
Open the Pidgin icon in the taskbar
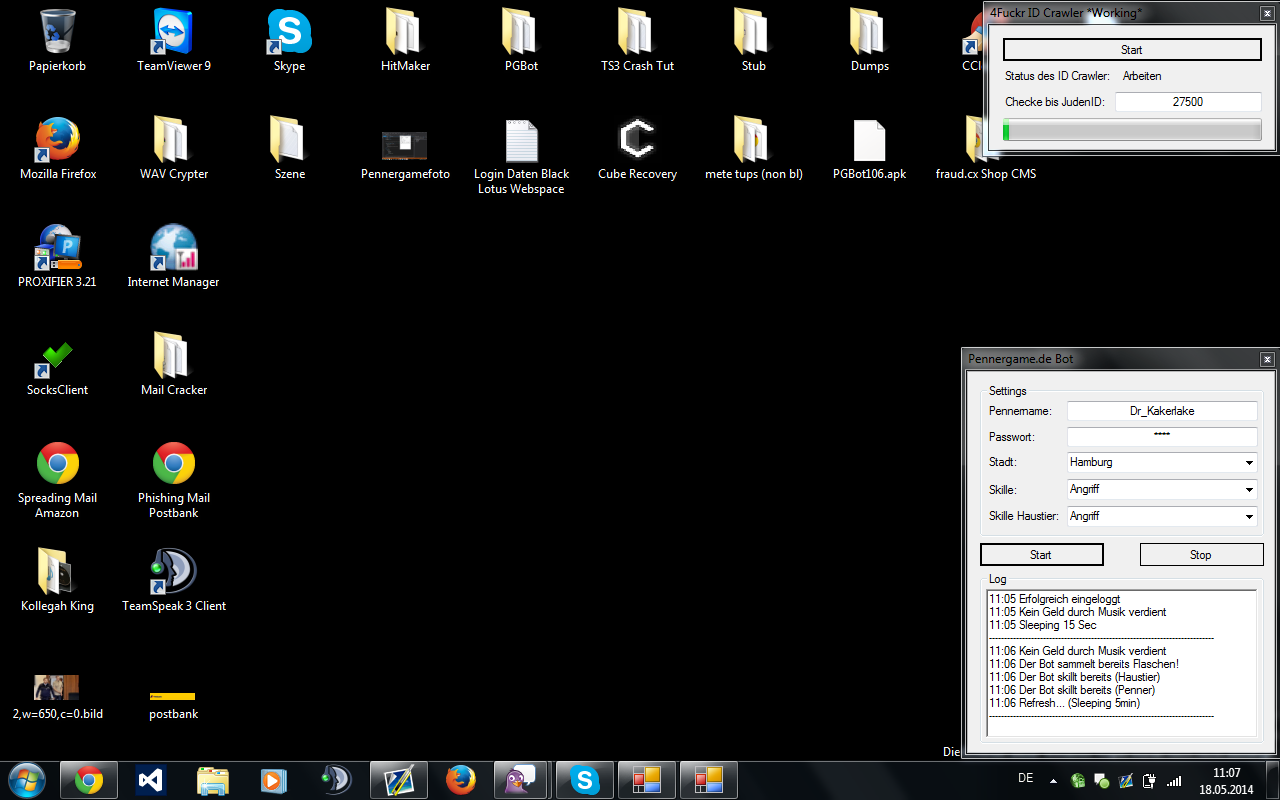(520, 779)
